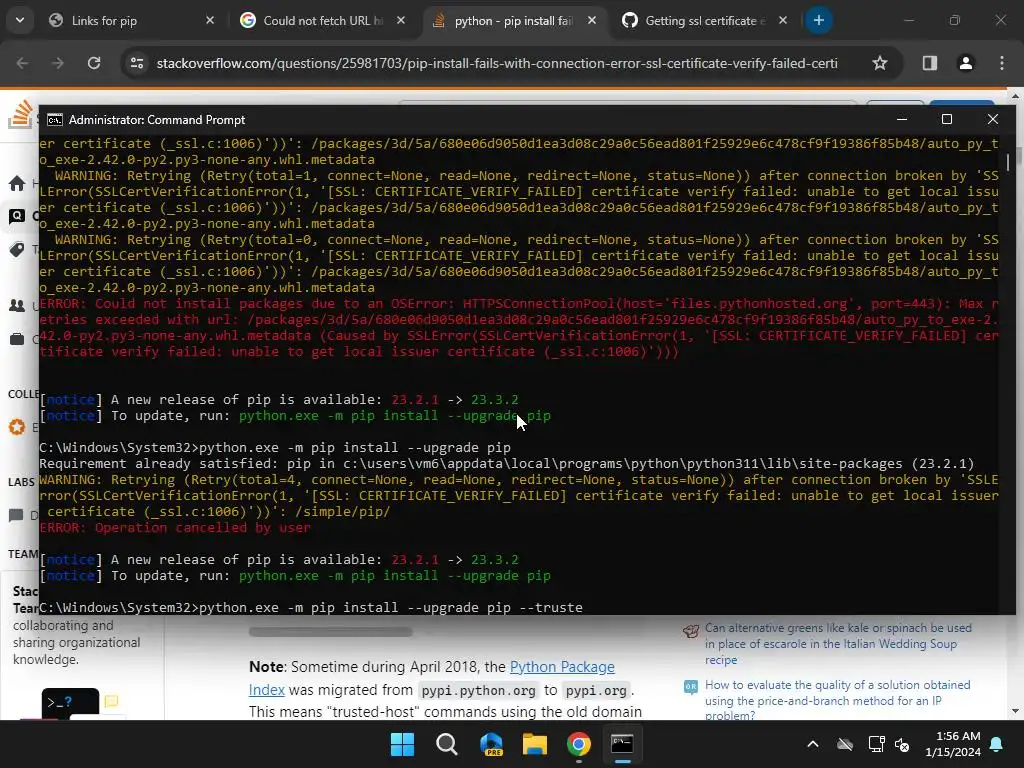The width and height of the screenshot is (1024, 768).
Task: Open Chrome profile icon
Action: [x=965, y=63]
